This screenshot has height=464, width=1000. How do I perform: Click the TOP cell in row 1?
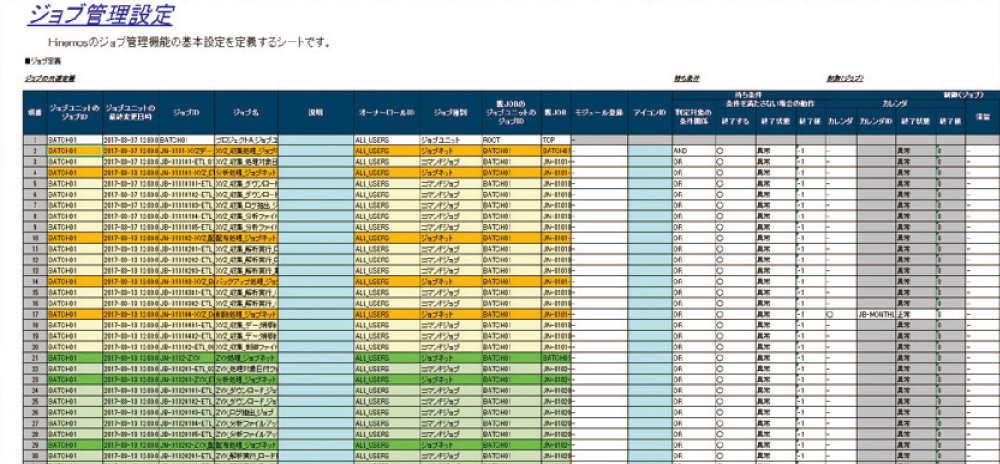556,138
